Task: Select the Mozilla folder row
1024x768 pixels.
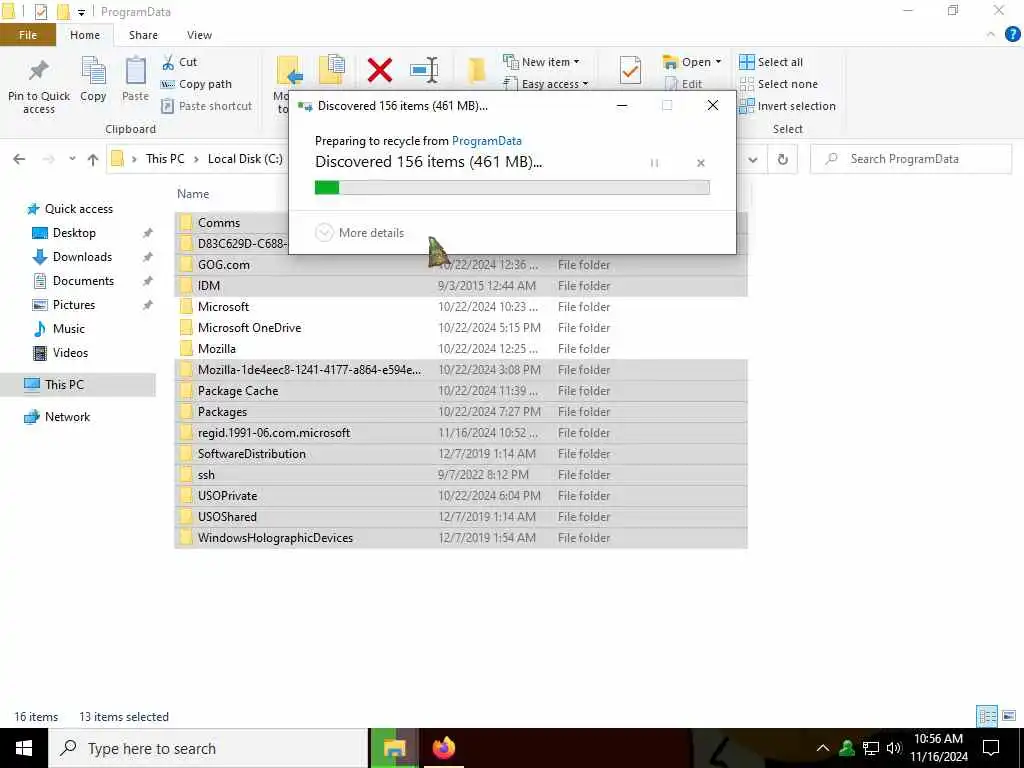Action: click(x=460, y=349)
